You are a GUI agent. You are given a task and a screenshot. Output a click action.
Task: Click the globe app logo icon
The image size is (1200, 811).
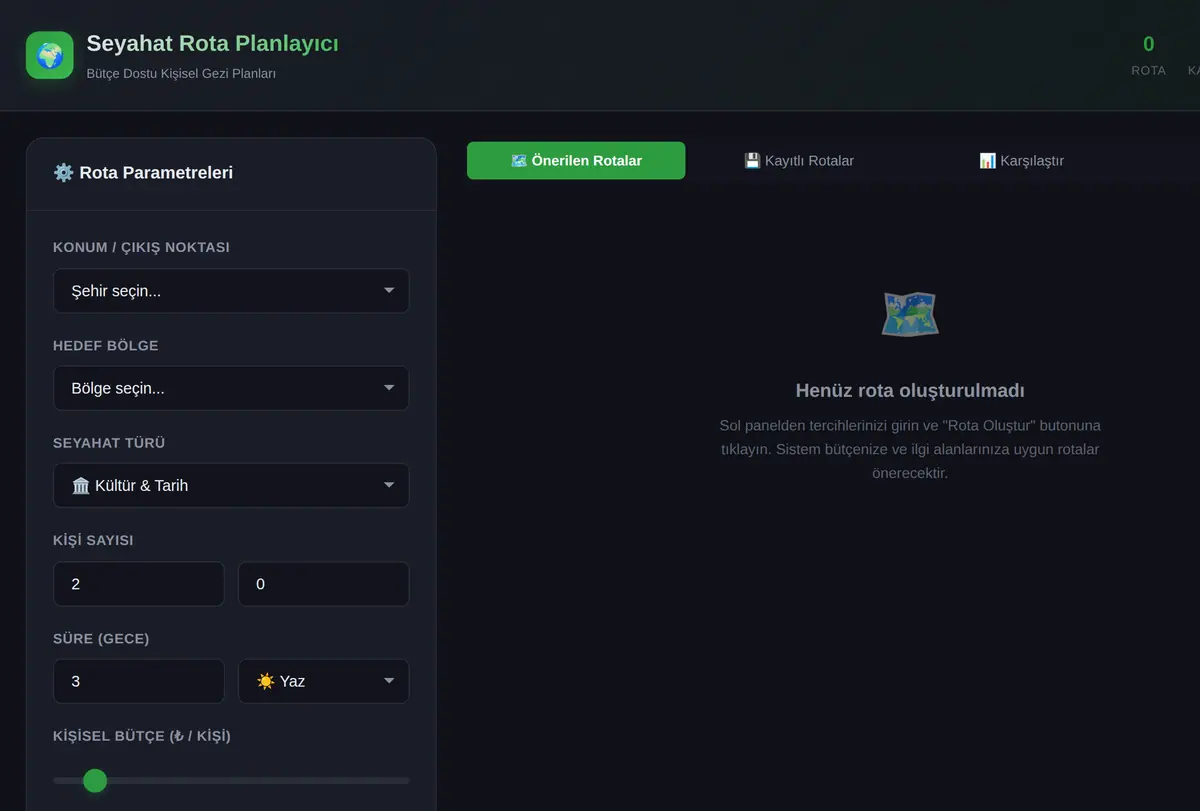[x=50, y=55]
